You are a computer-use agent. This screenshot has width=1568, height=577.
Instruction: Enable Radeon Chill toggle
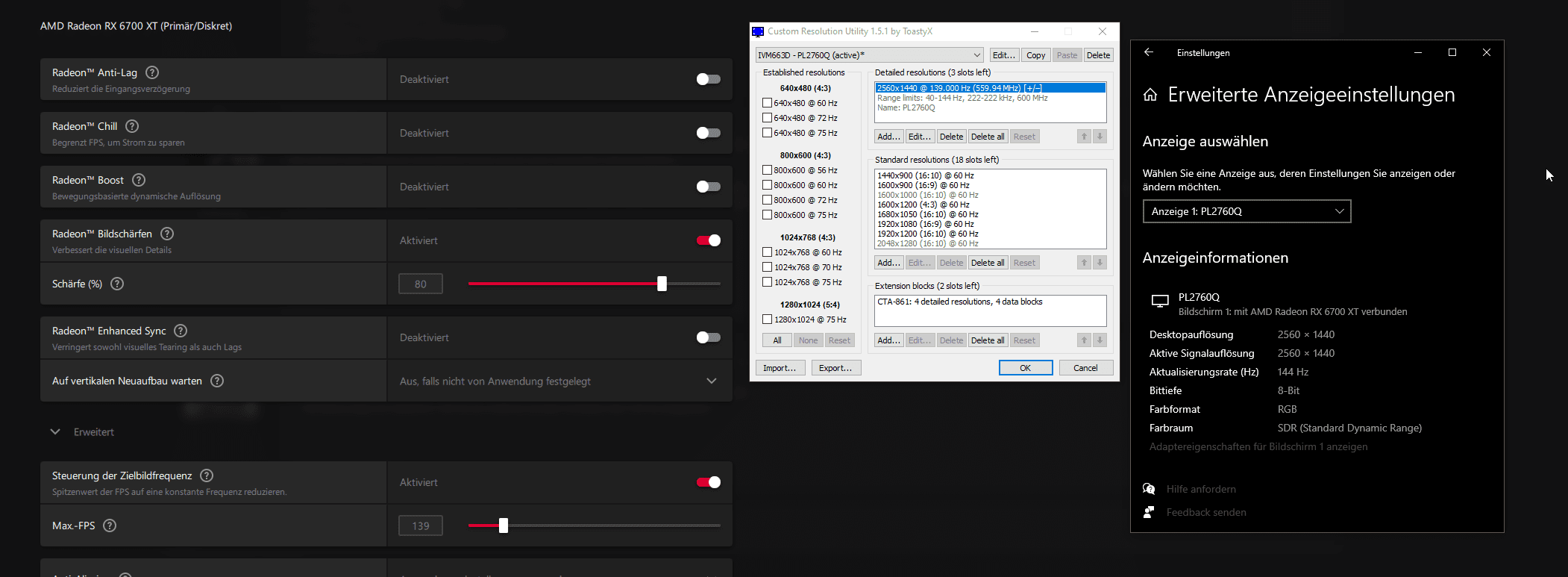(x=708, y=133)
